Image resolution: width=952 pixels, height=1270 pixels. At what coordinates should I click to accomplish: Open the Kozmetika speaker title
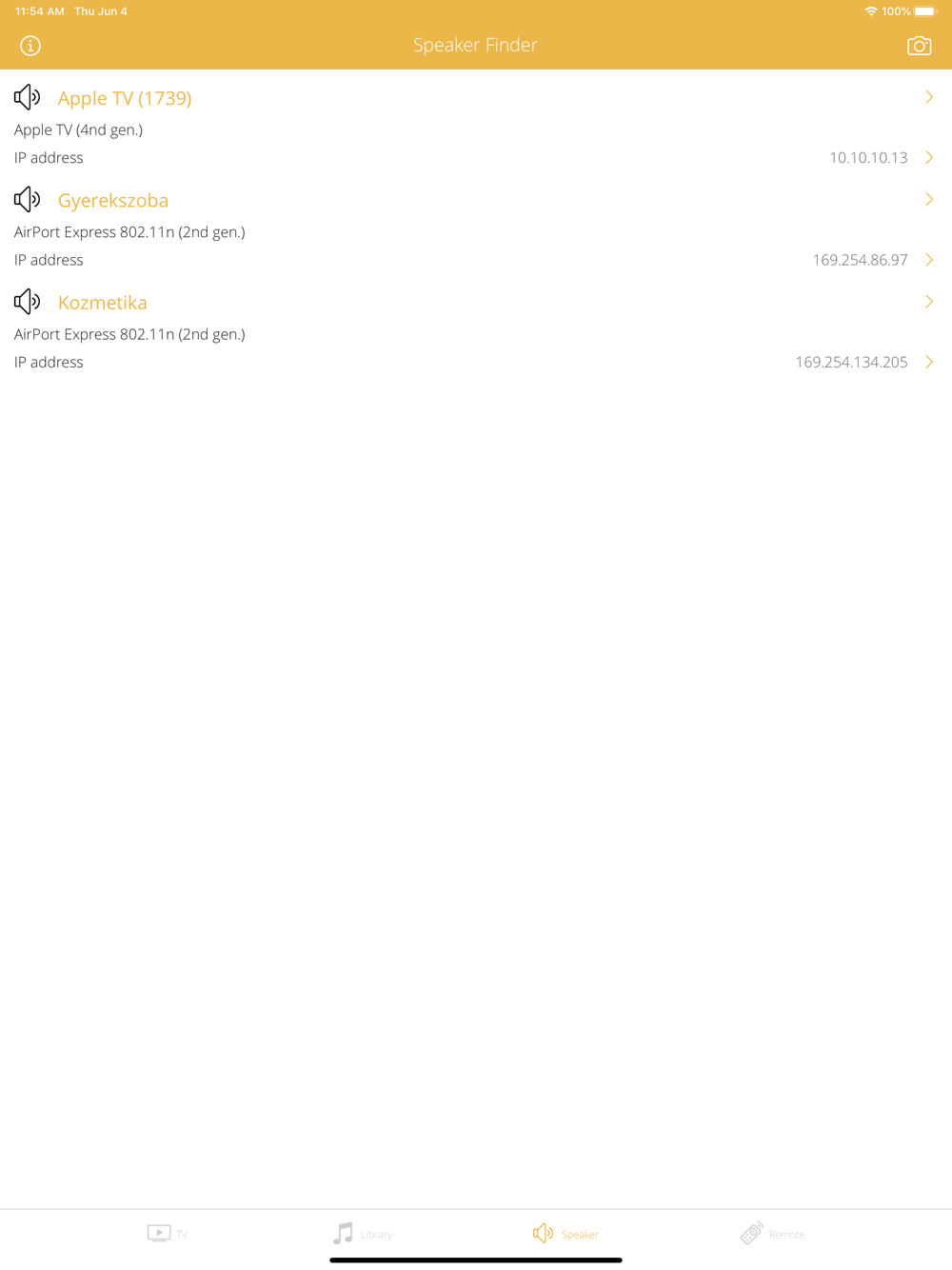point(103,303)
